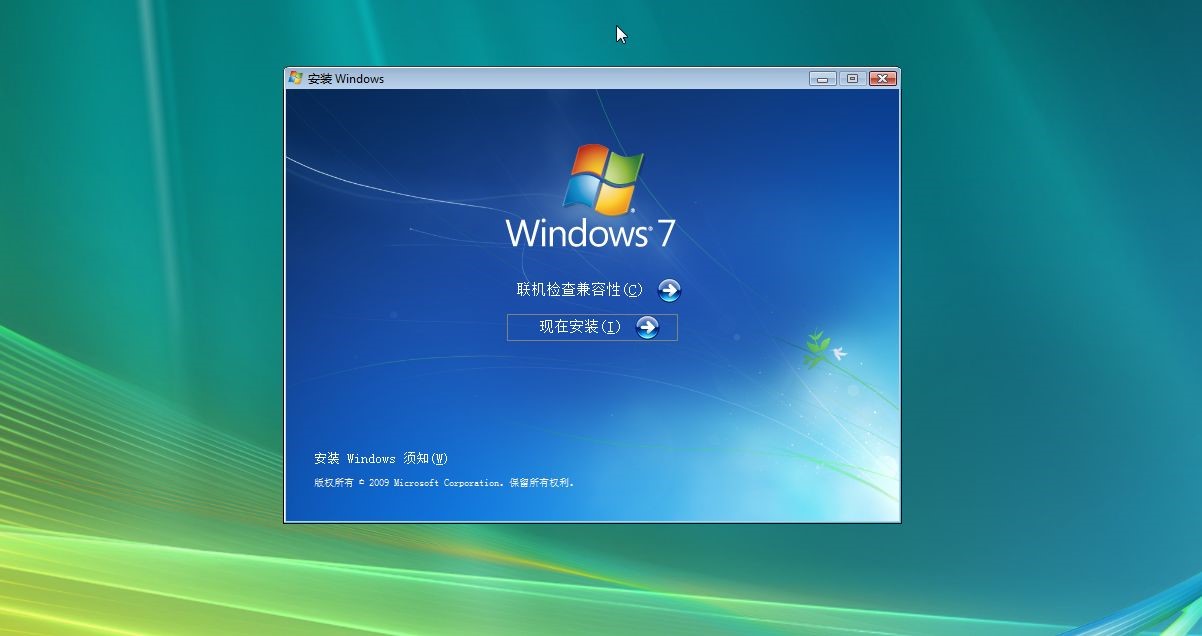Click the 现在安装(I) install now button

point(592,327)
